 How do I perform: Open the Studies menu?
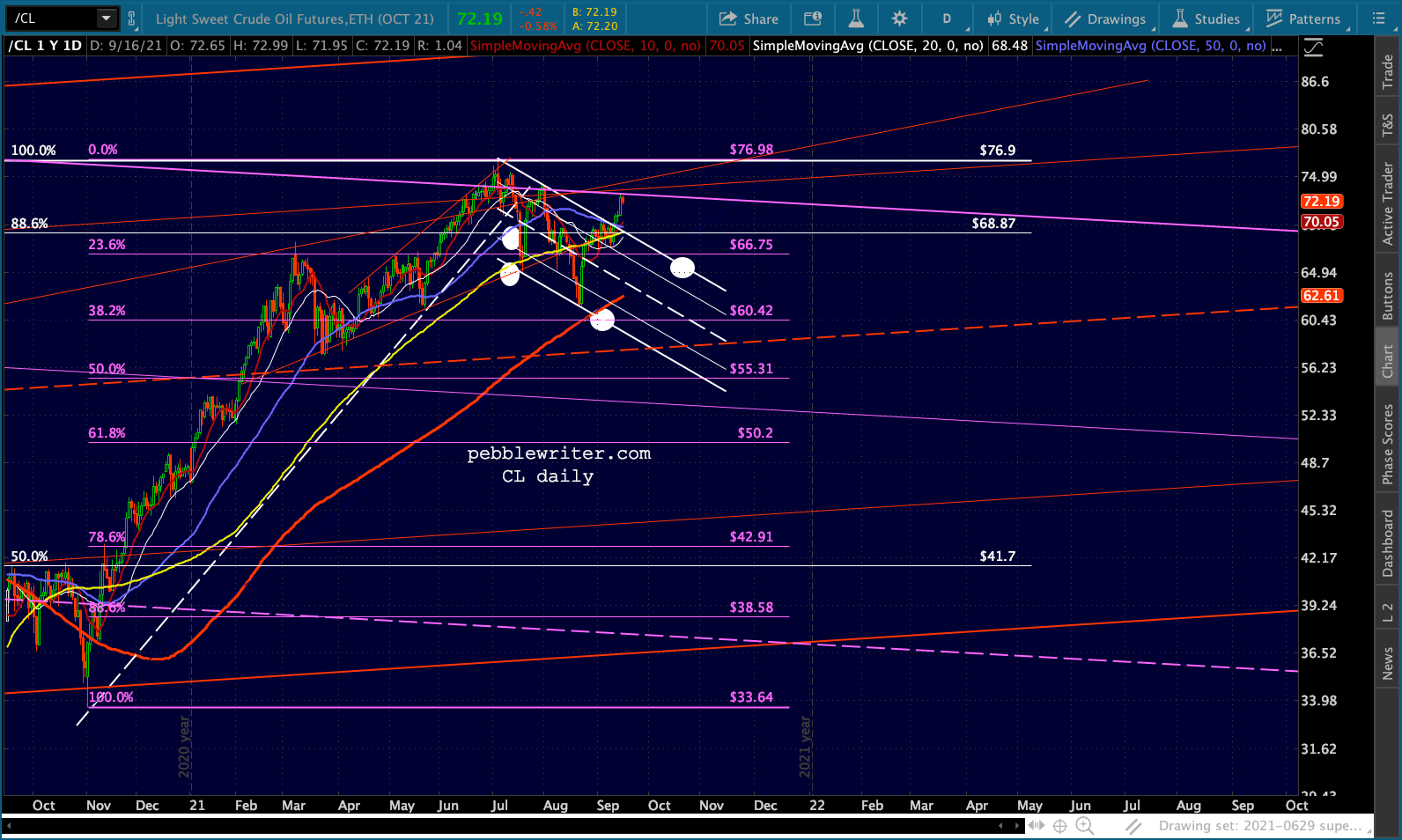(x=1206, y=18)
